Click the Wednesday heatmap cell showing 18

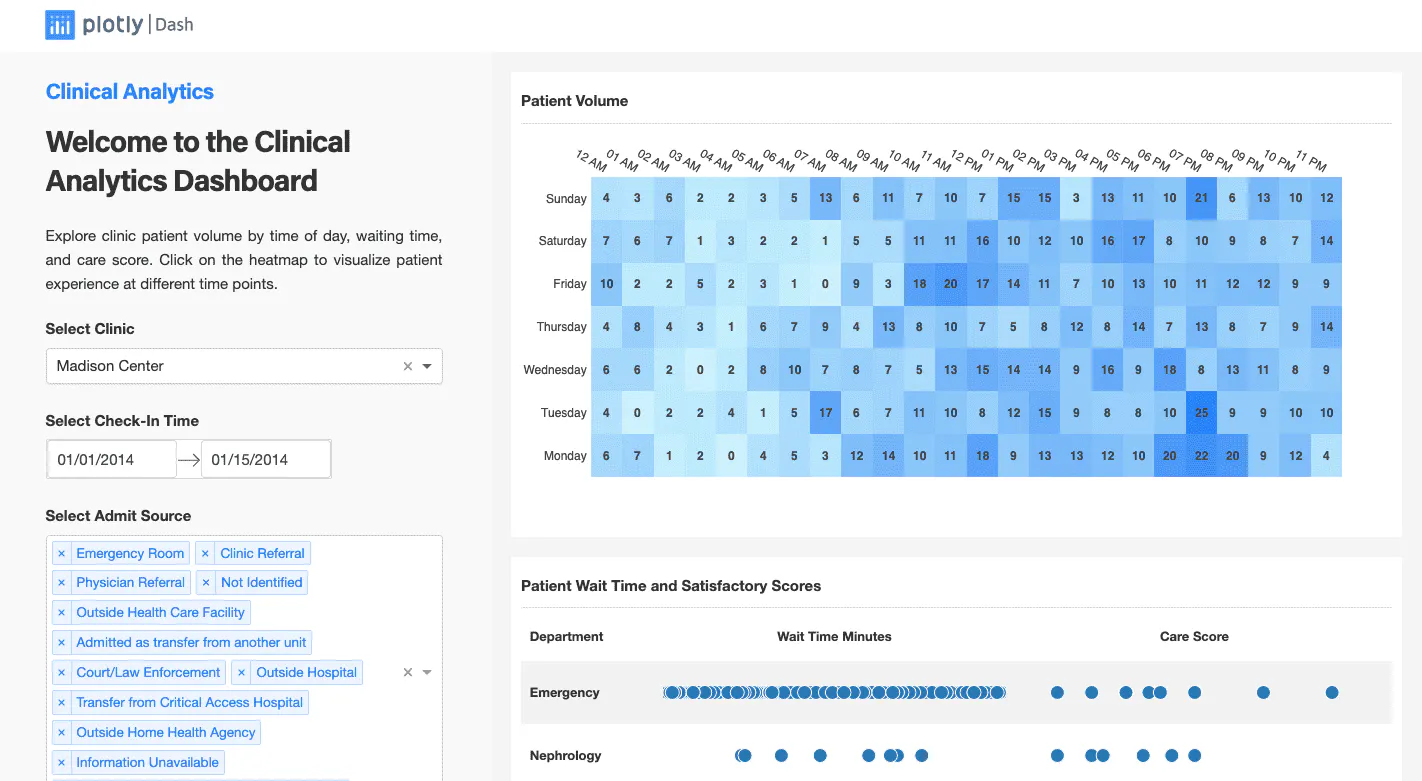(x=1170, y=370)
